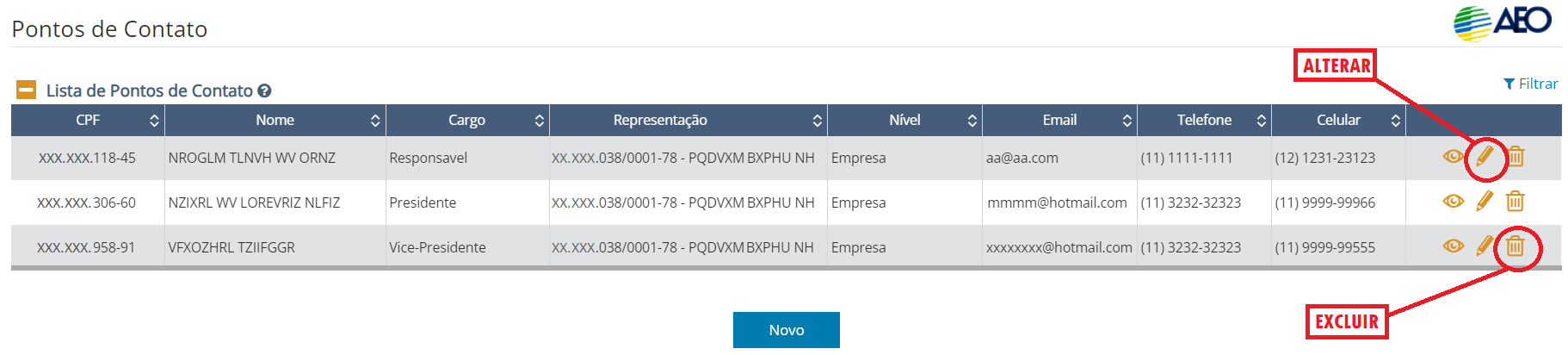Delete the Vice-Presidente contact using trash icon
This screenshot has height=355, width=1568.
click(1516, 246)
